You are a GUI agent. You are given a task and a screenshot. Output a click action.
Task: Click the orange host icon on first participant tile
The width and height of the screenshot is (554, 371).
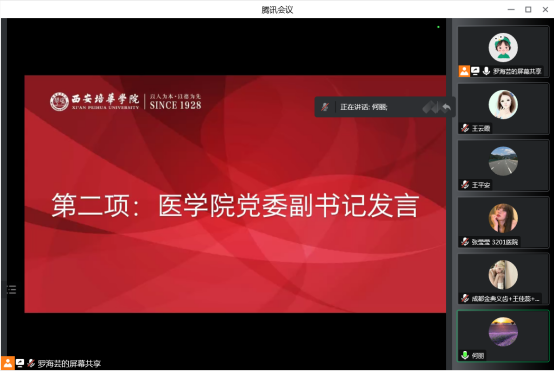click(x=464, y=71)
